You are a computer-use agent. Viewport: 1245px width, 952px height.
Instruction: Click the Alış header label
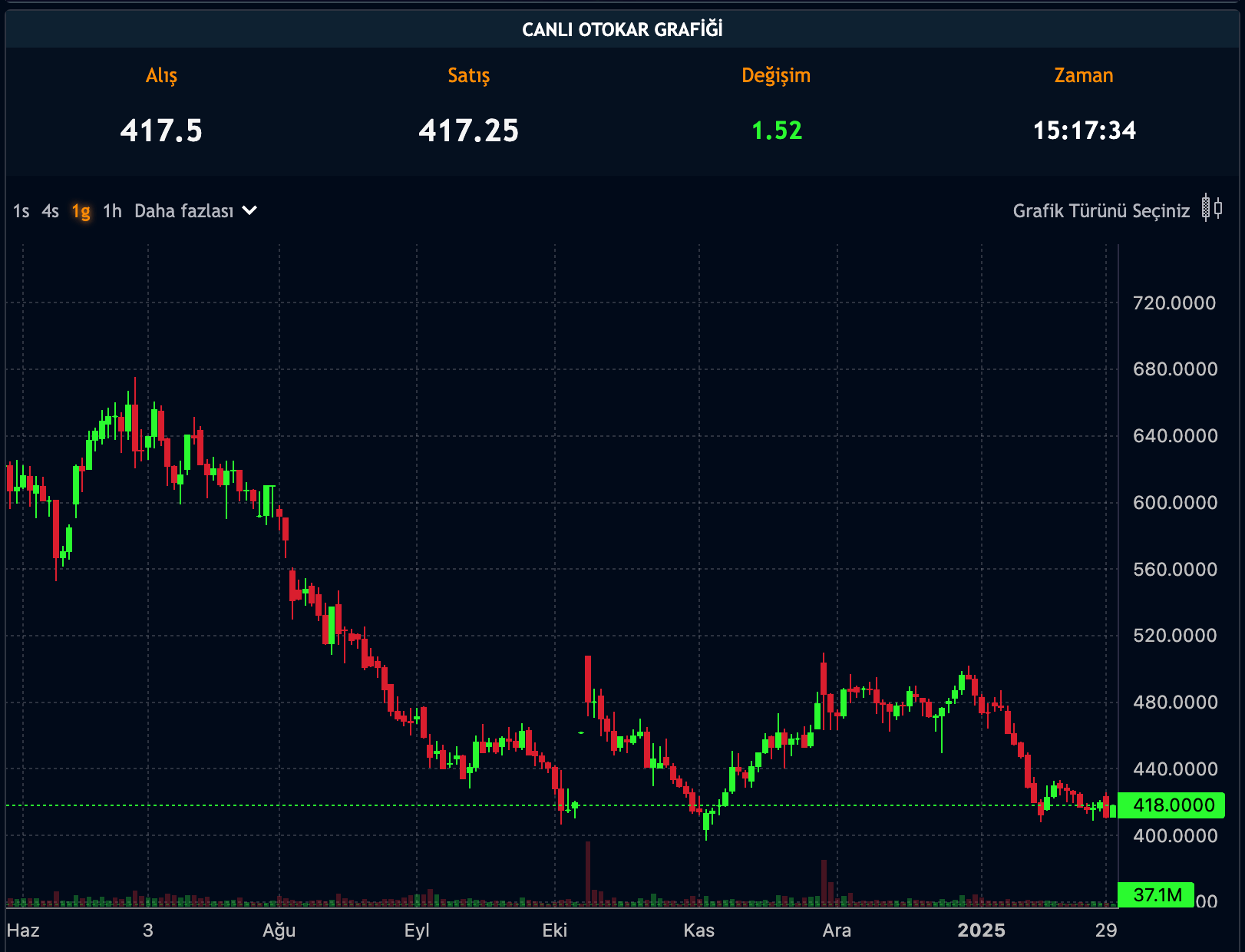point(161,75)
